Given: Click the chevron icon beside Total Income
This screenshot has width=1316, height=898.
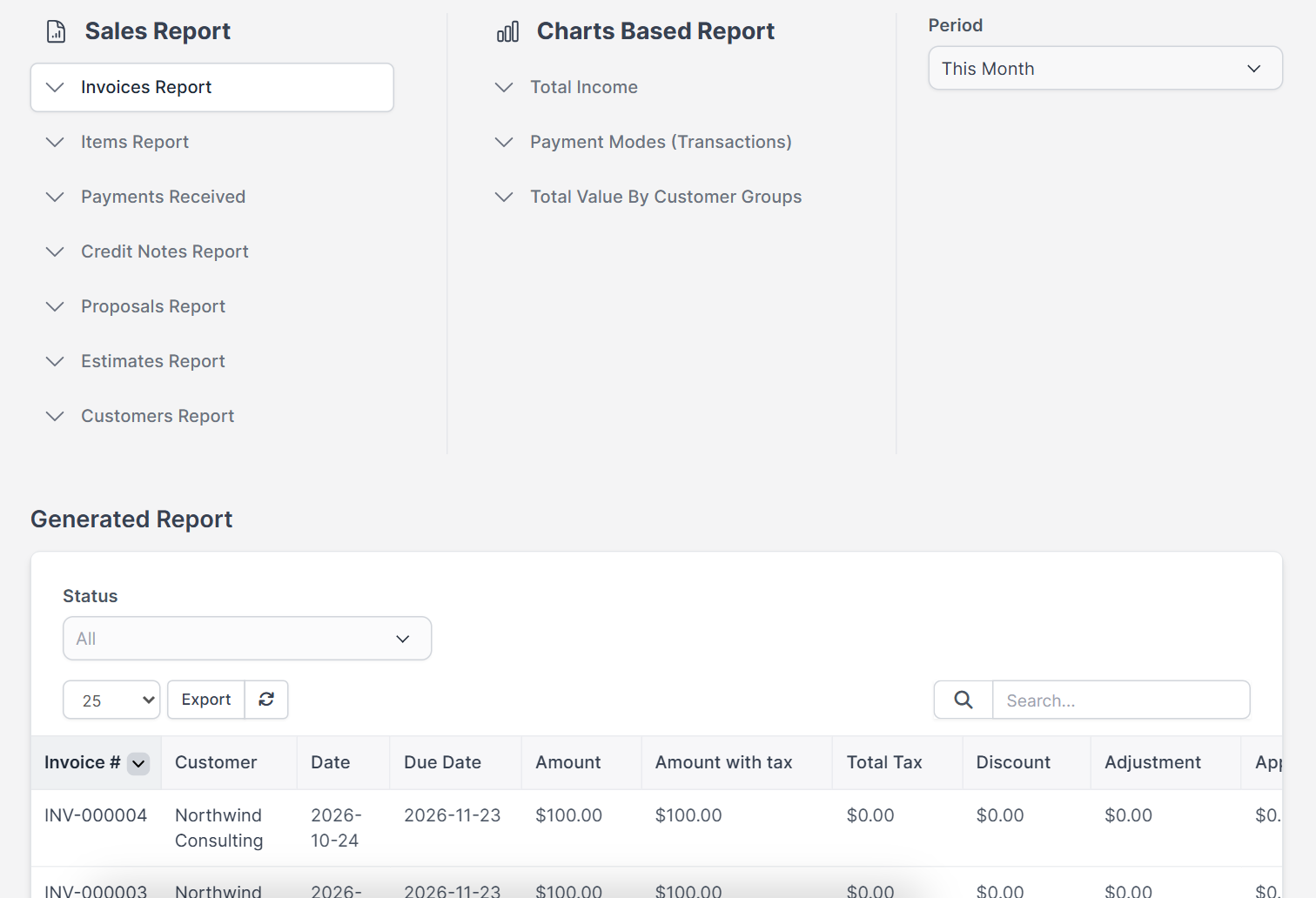Looking at the screenshot, I should point(504,87).
